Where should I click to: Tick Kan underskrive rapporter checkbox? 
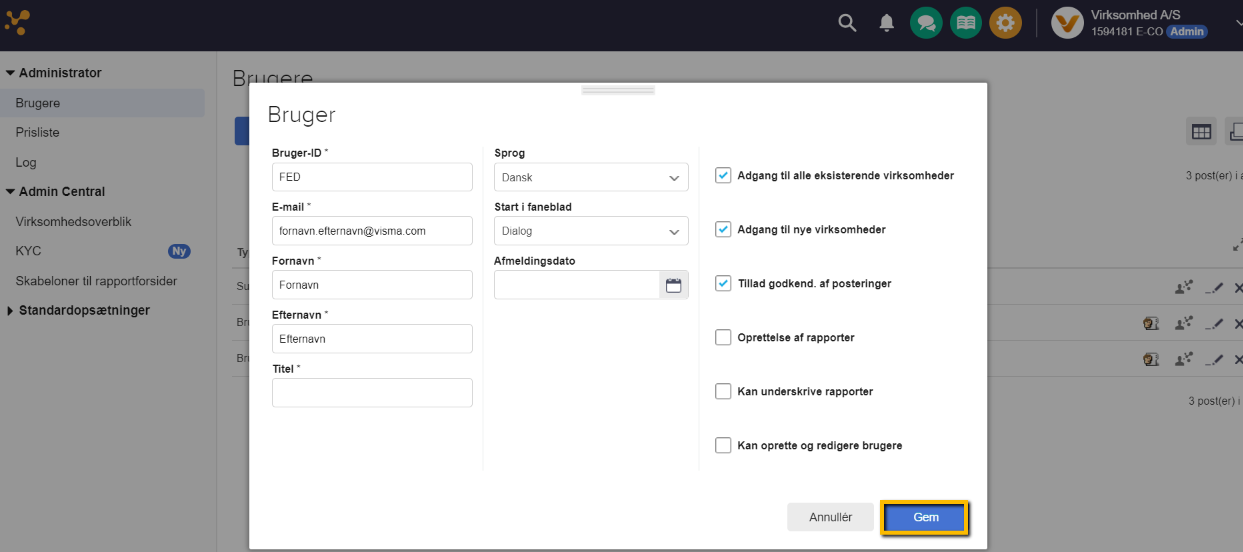click(x=723, y=391)
